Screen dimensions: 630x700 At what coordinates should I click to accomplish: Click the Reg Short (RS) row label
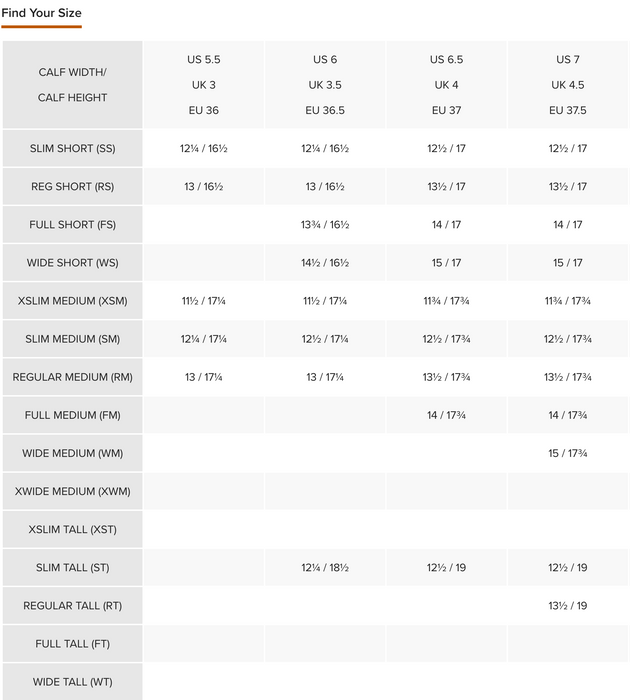click(x=72, y=187)
